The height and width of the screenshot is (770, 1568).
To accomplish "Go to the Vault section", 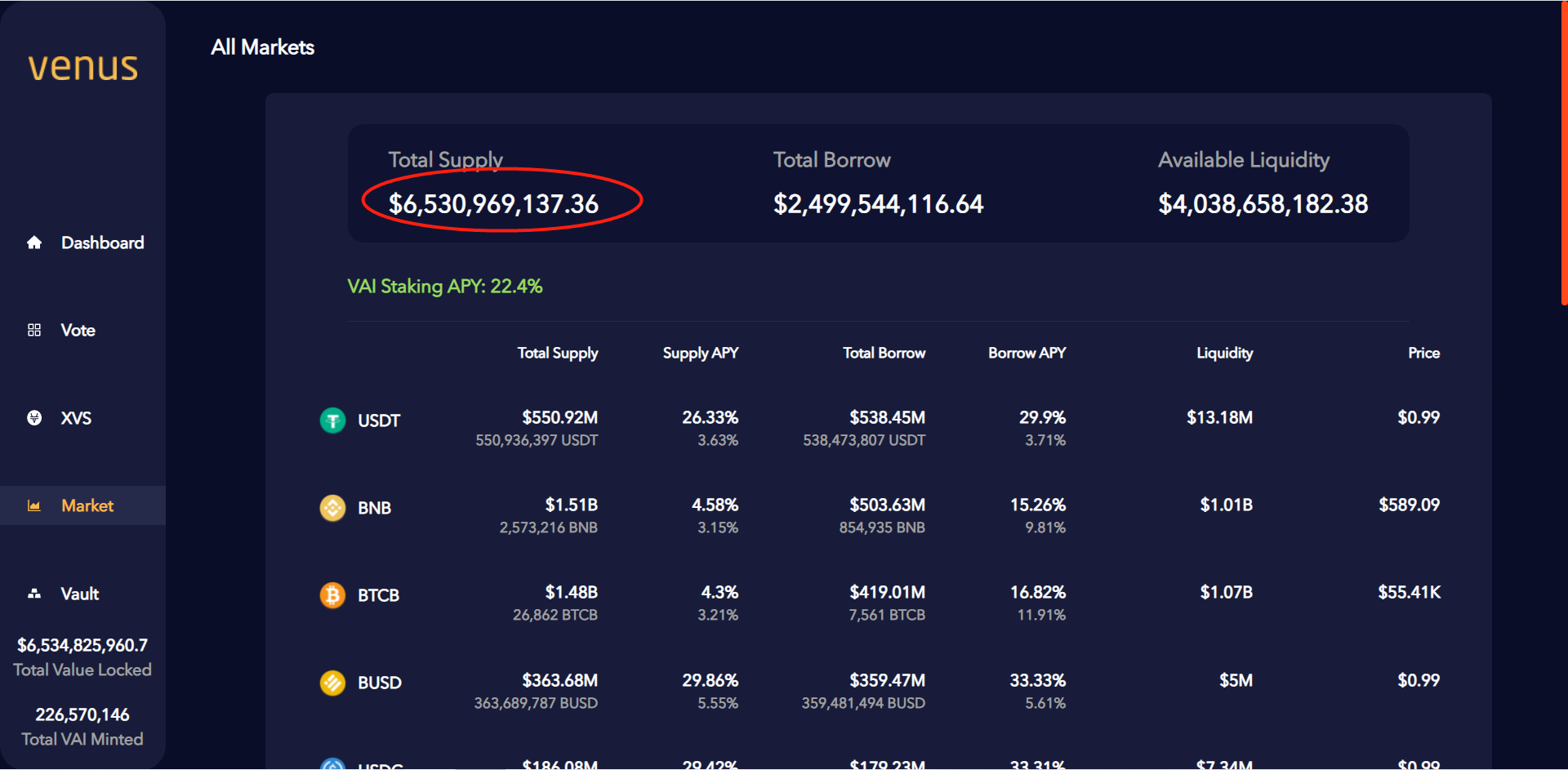I will tap(80, 594).
